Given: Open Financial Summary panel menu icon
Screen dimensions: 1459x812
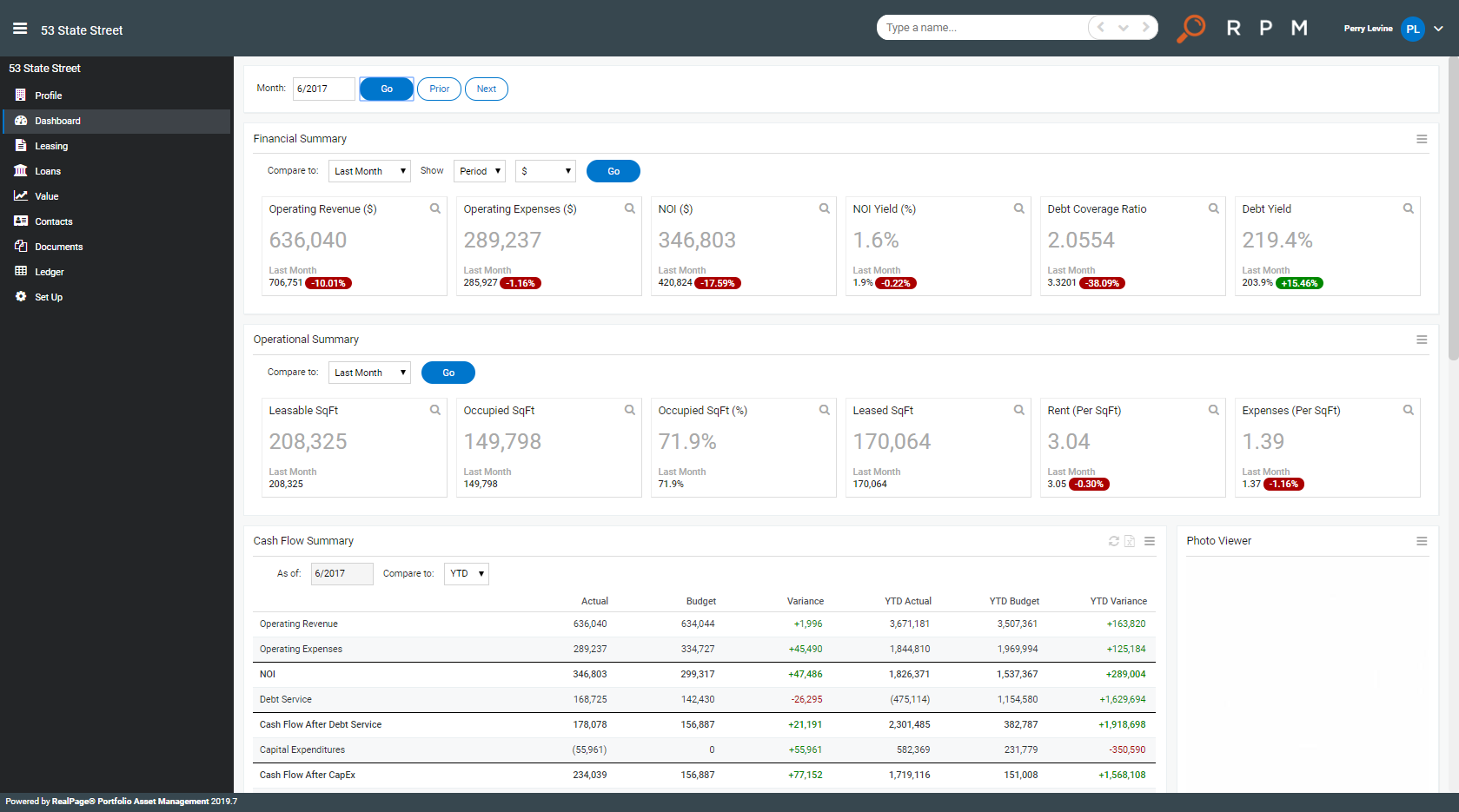Looking at the screenshot, I should 1422,139.
